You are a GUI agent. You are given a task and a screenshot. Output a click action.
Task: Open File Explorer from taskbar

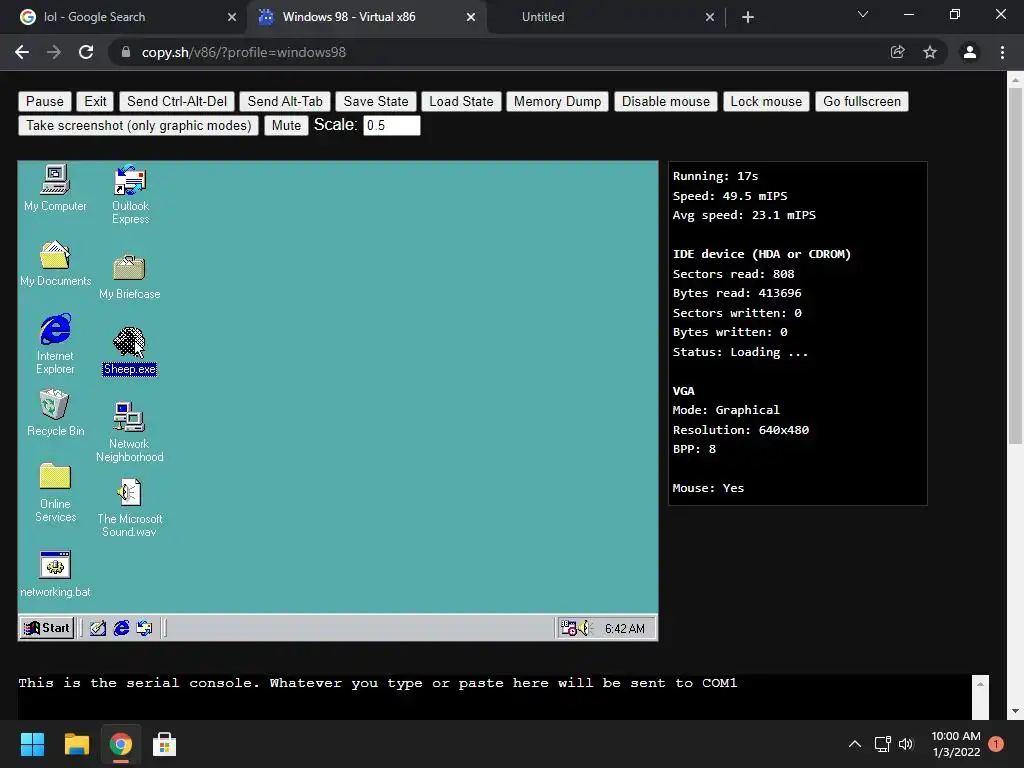coord(76,744)
